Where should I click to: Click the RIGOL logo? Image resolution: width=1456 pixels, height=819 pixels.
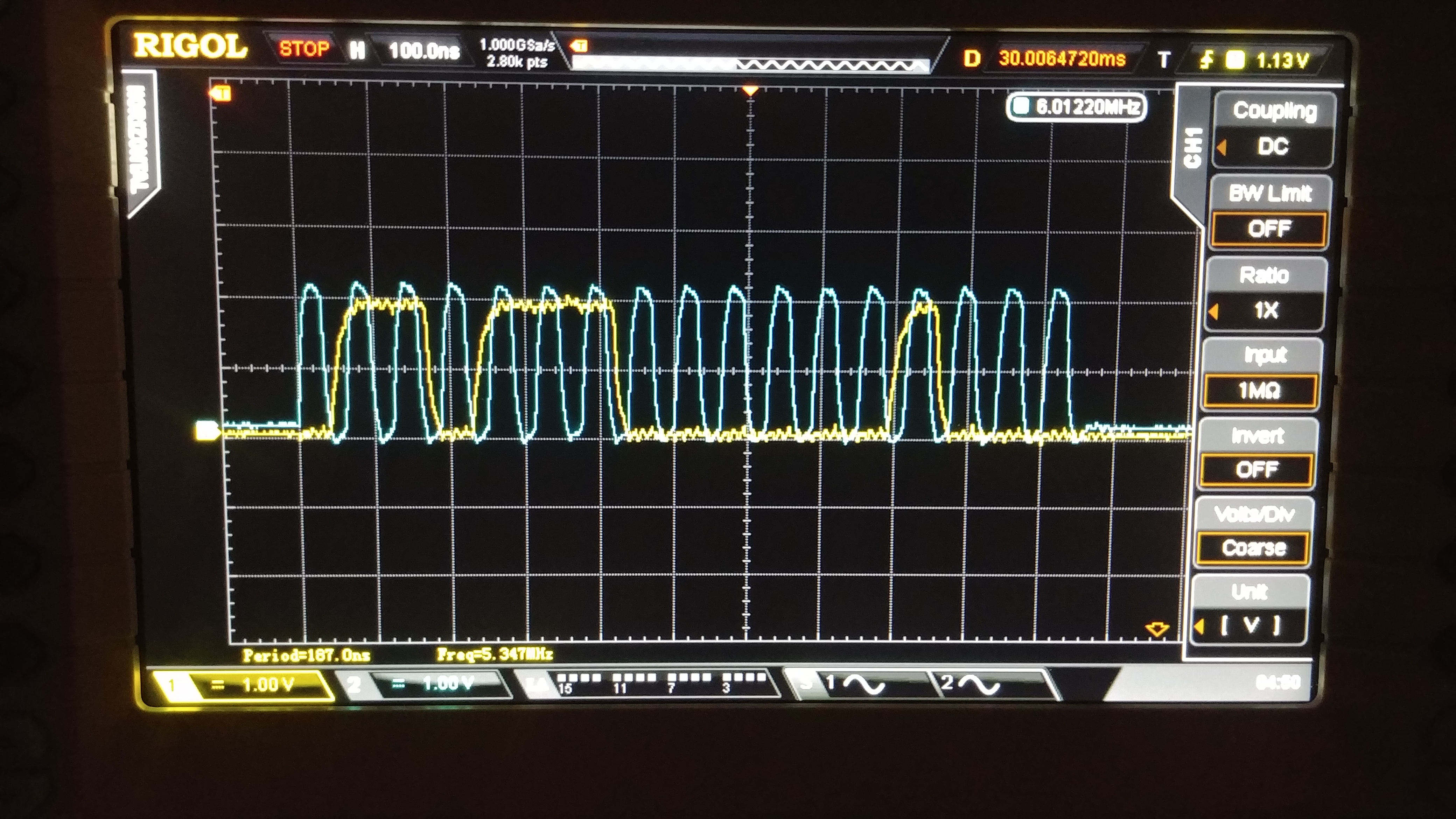(x=190, y=46)
